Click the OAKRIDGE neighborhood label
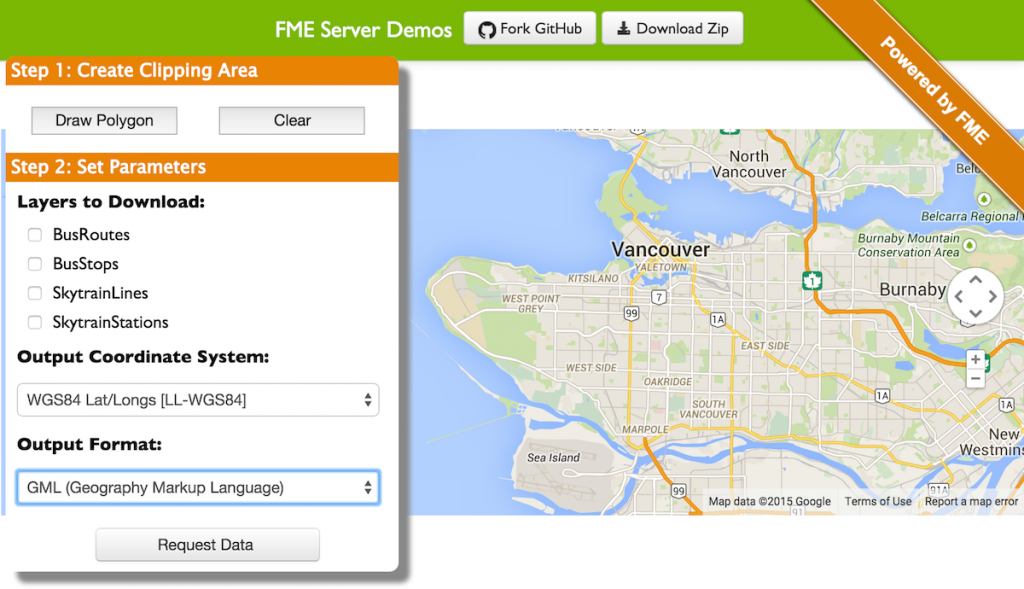The image size is (1024, 589). click(667, 381)
